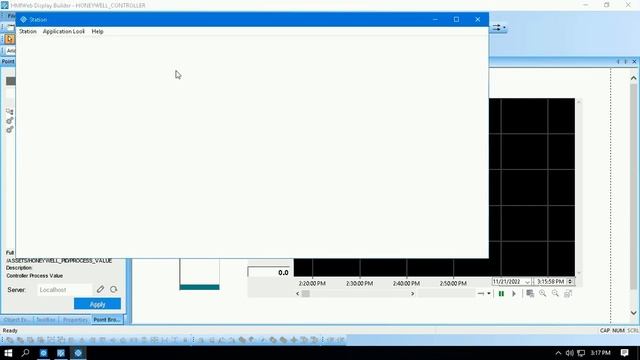640x360 pixels.
Task: Open the Help menu in Station window
Action: (97, 31)
